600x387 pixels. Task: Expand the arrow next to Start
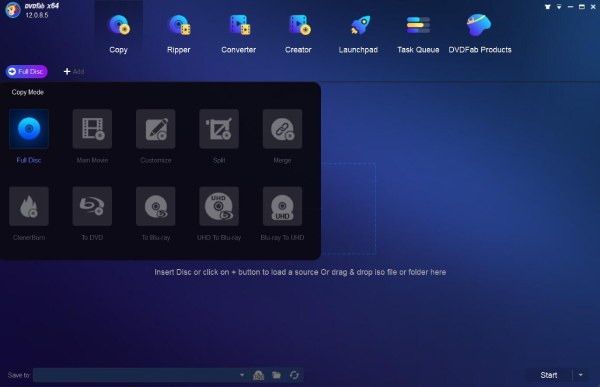pyautogui.click(x=581, y=375)
